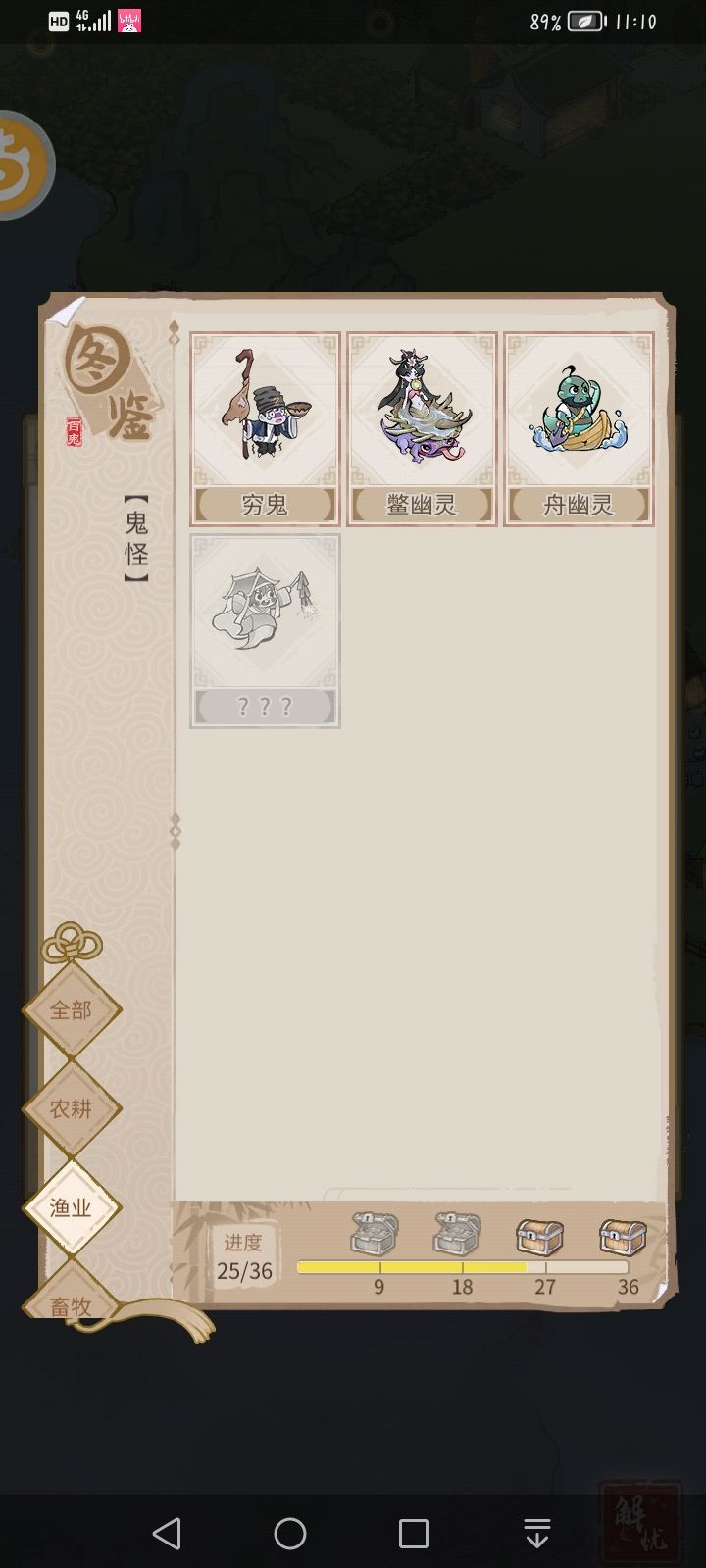Tap the treasure chest at milestone 36
The height and width of the screenshot is (1568, 706).
(623, 1237)
